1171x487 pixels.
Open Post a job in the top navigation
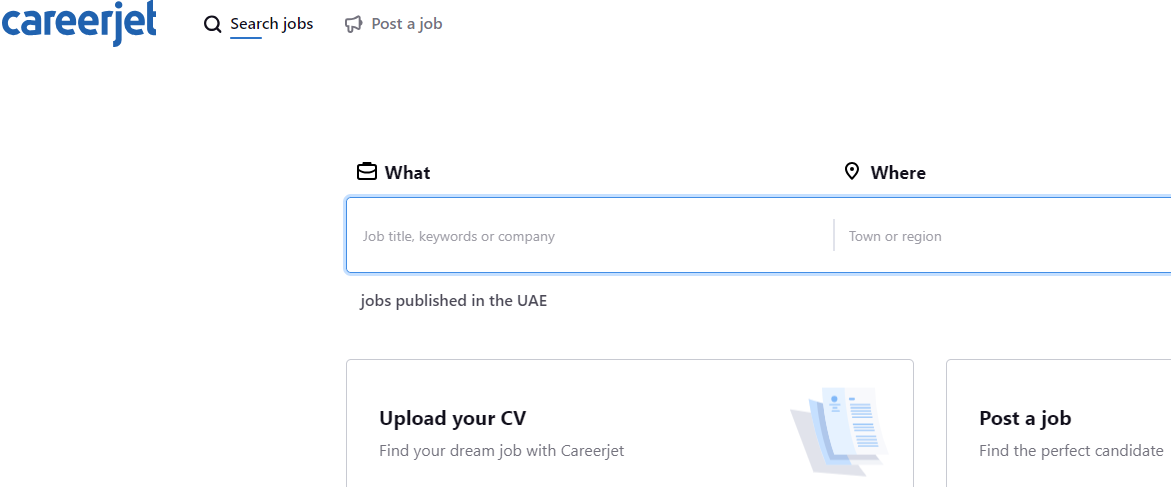pyautogui.click(x=406, y=24)
